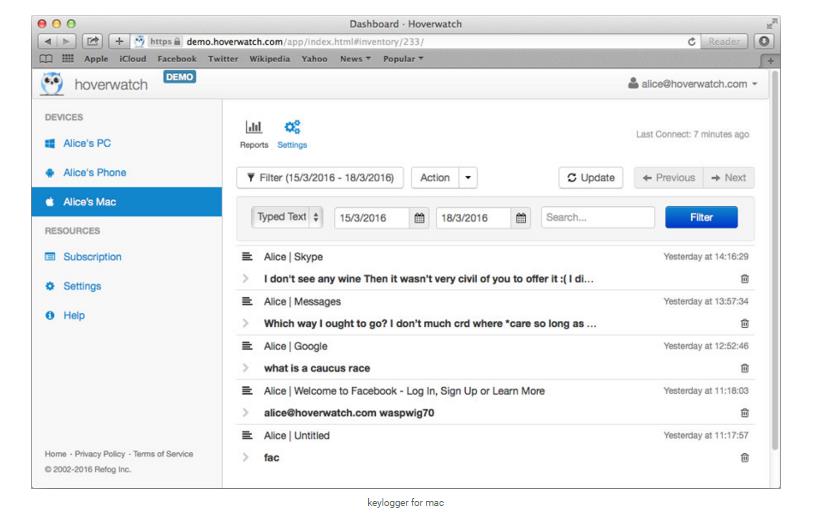Open a new browser tab with plus
Screen dimensions: 840x525
[770, 61]
